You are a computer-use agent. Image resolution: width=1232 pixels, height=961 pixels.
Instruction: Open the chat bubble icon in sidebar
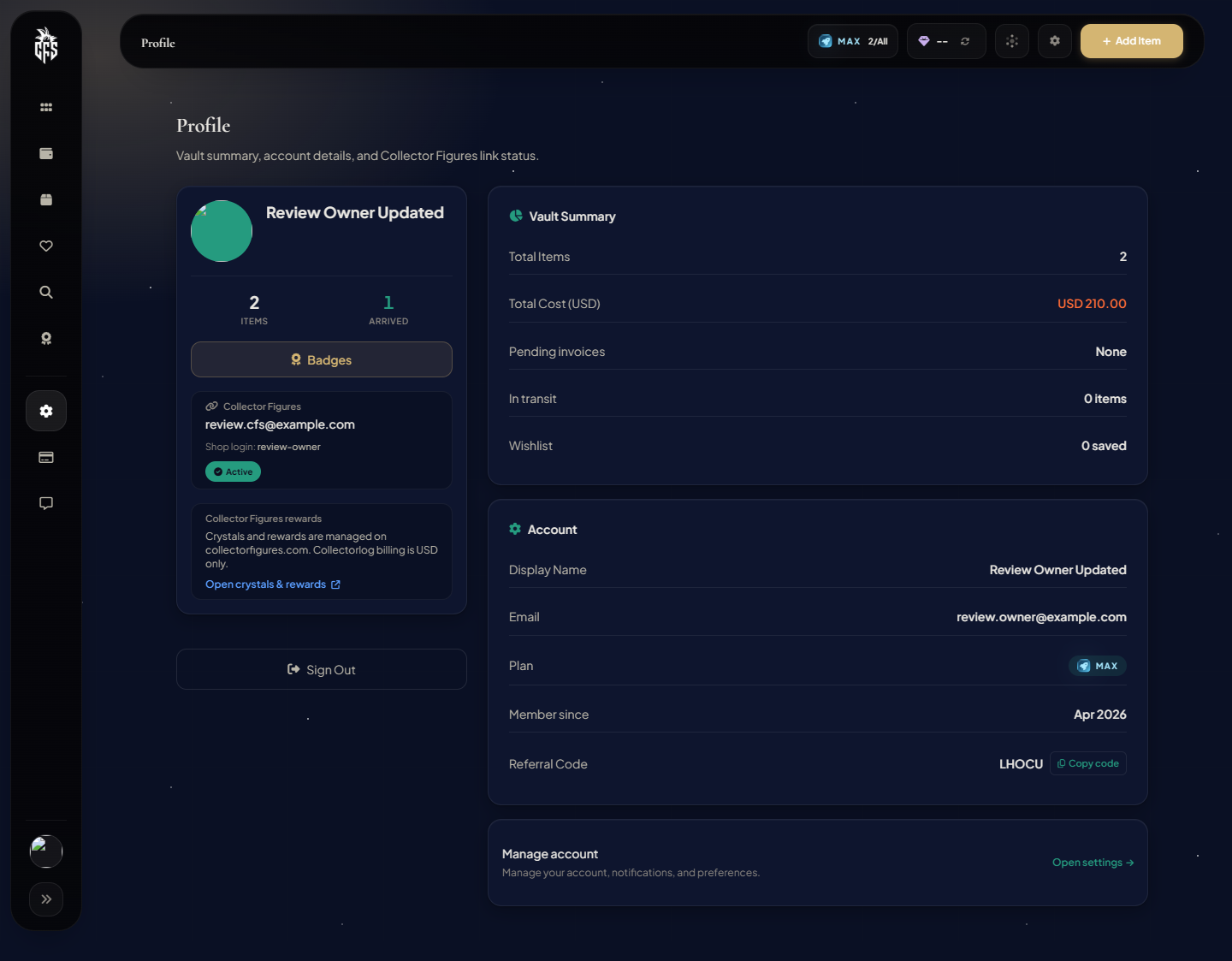point(46,503)
